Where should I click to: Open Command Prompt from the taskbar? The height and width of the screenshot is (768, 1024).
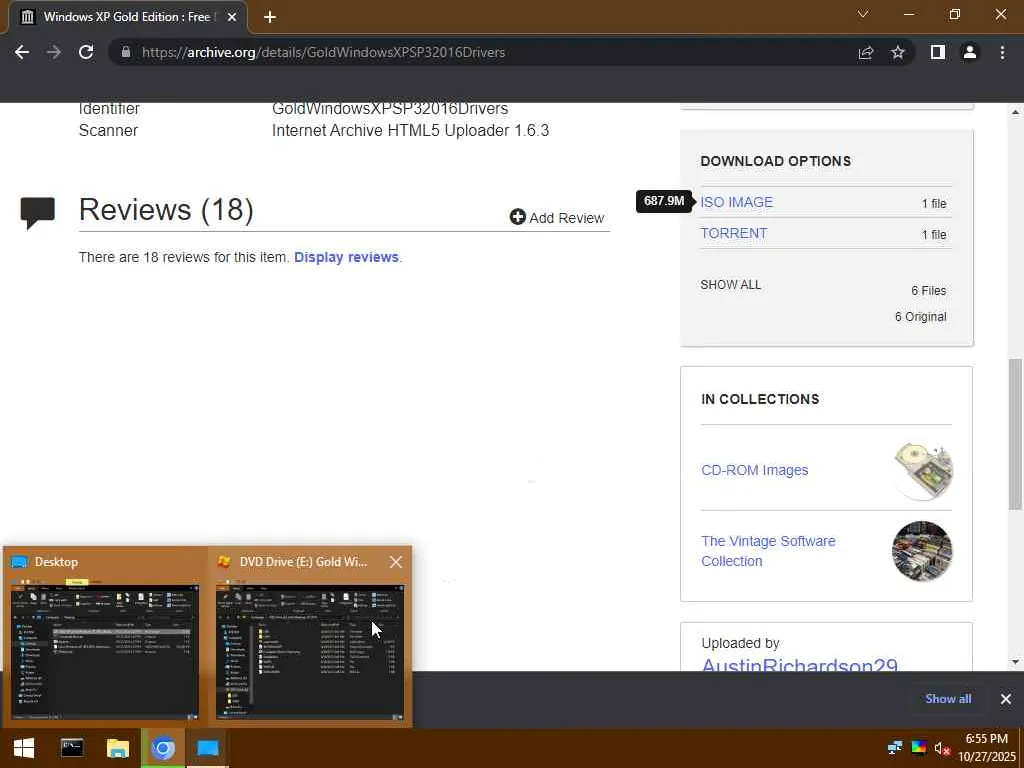[72, 748]
